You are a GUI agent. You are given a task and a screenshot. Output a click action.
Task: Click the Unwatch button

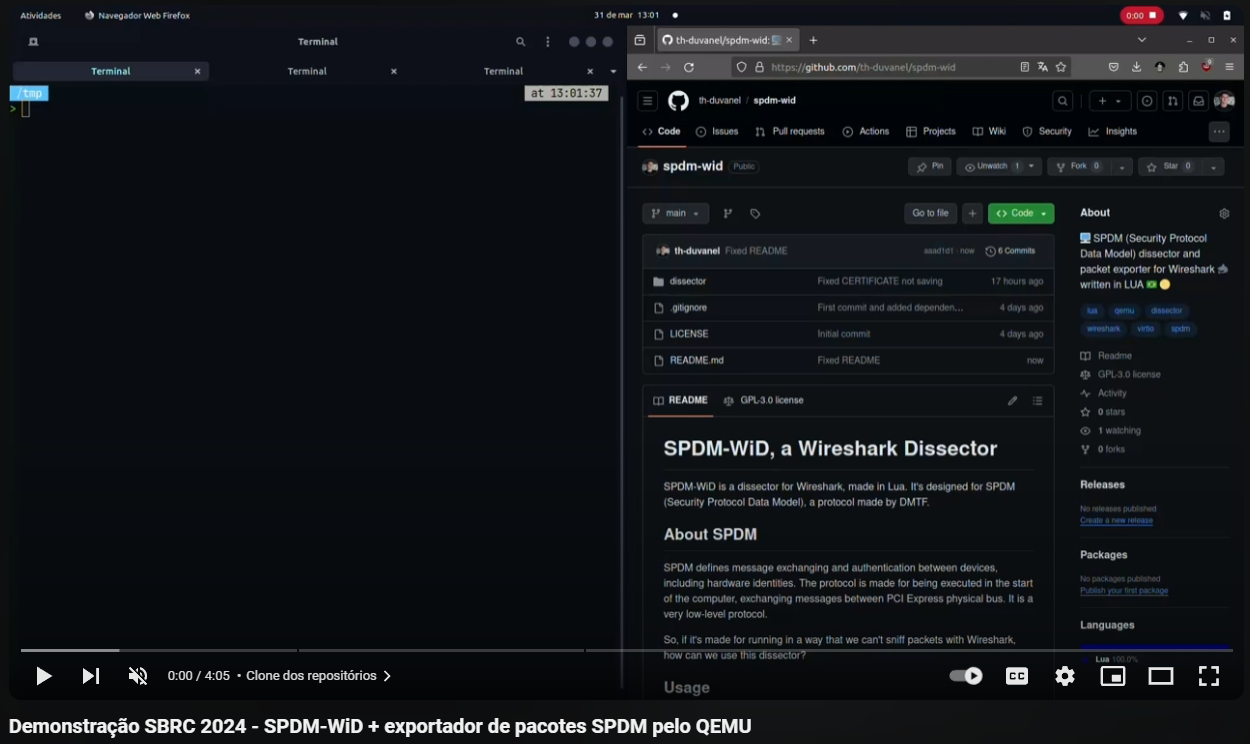pos(991,167)
